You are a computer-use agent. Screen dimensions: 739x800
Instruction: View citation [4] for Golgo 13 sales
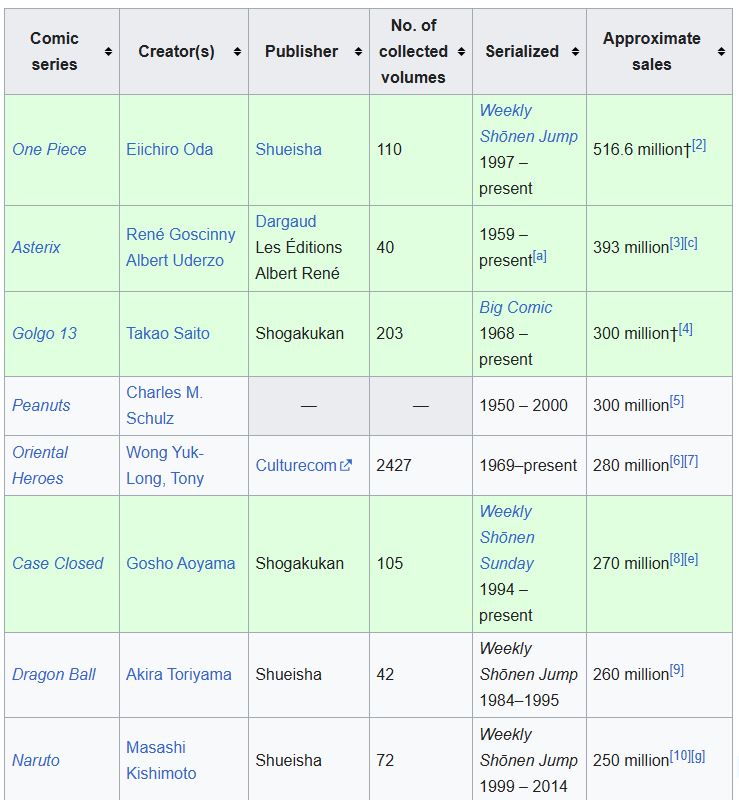click(685, 329)
